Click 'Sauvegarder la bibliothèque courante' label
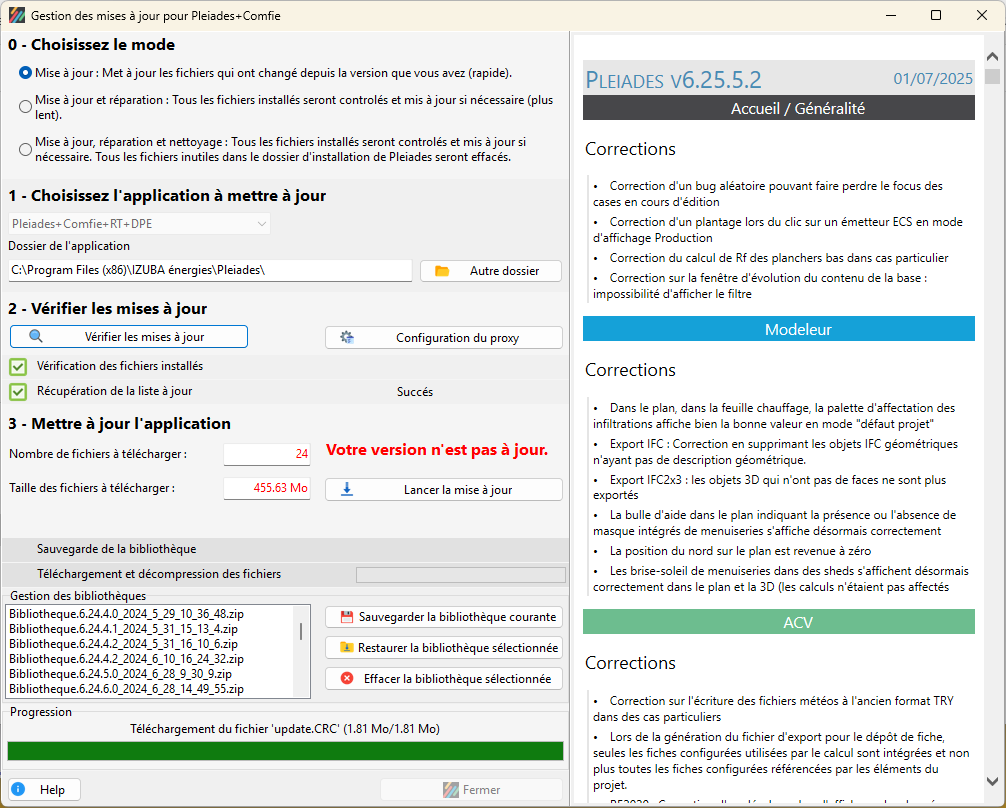The height and width of the screenshot is (808, 1006). (x=457, y=617)
